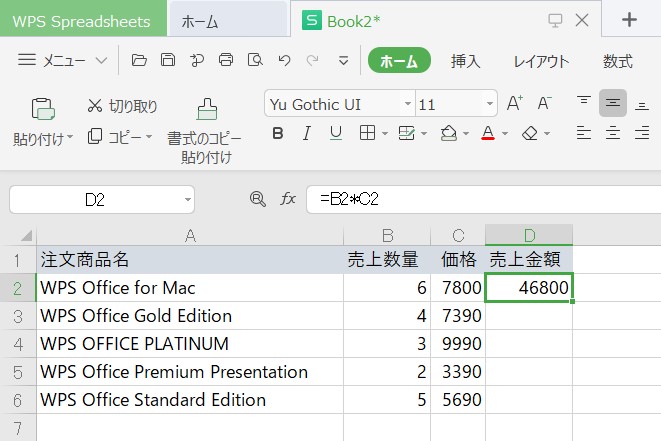Click the 売上金額 header cell
Image resolution: width=661 pixels, height=441 pixels.
pyautogui.click(x=529, y=259)
